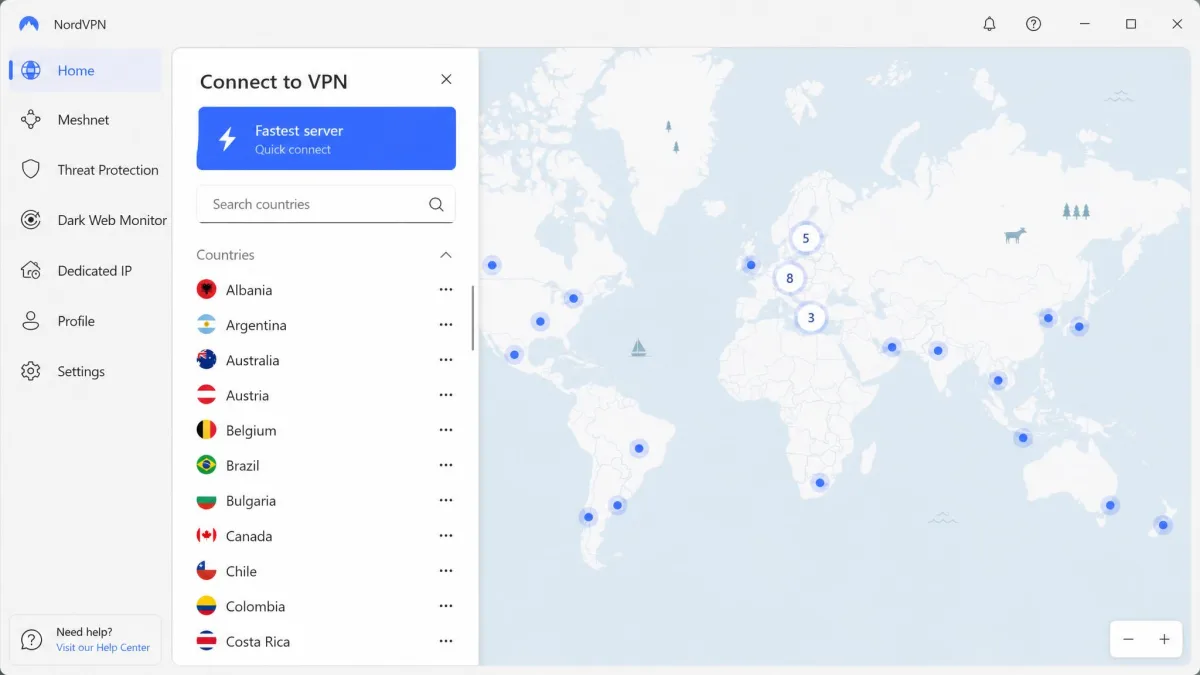Click the Colombia flag icon
This screenshot has height=675, width=1200.
(207, 606)
